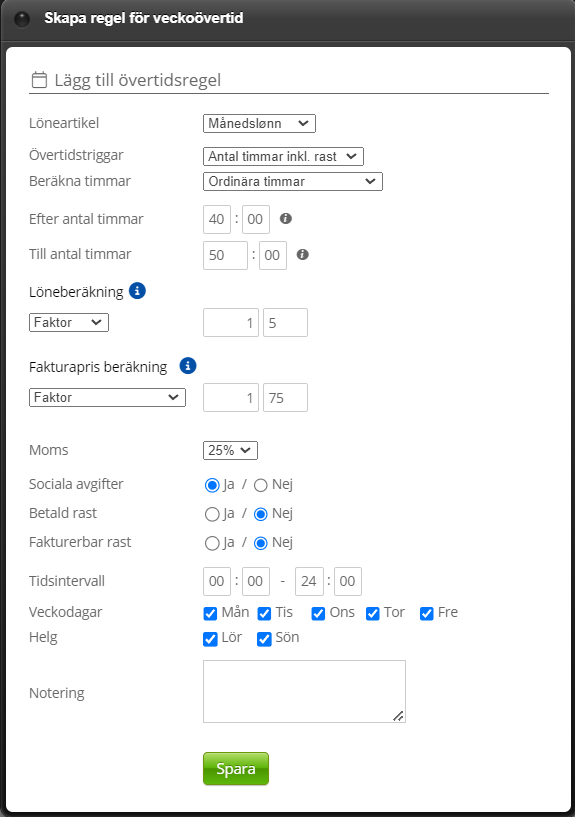Open Faktor dropdown under Fakturapris beräkning
Viewport: 575px width, 817px height.
tap(107, 398)
